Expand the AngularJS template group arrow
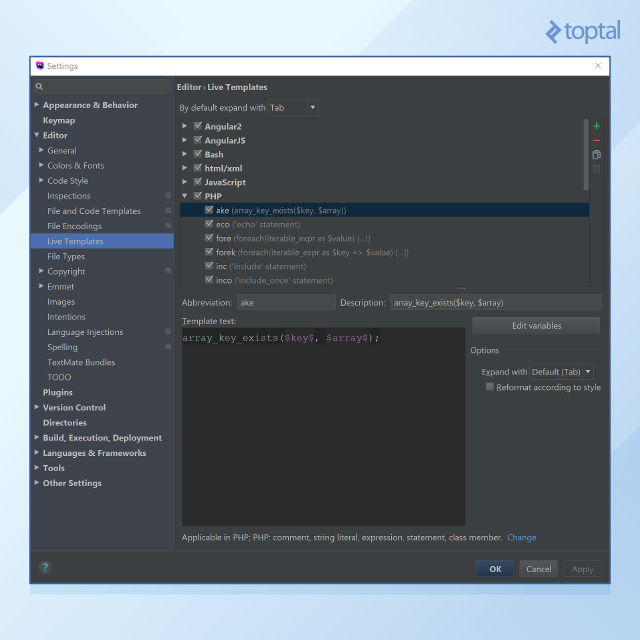This screenshot has width=640, height=640. [x=184, y=140]
